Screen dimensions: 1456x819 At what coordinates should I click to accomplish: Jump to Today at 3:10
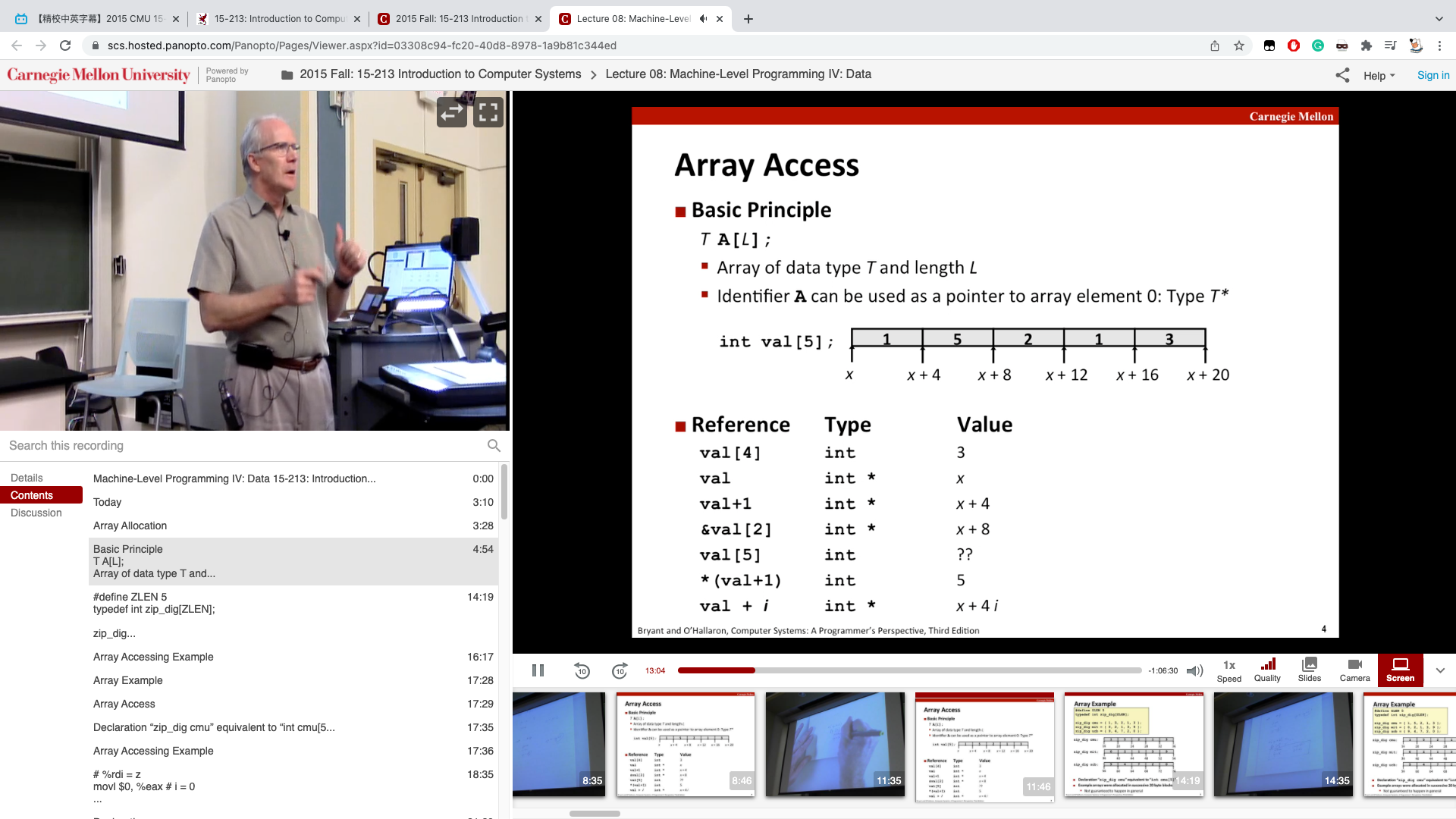coord(293,502)
